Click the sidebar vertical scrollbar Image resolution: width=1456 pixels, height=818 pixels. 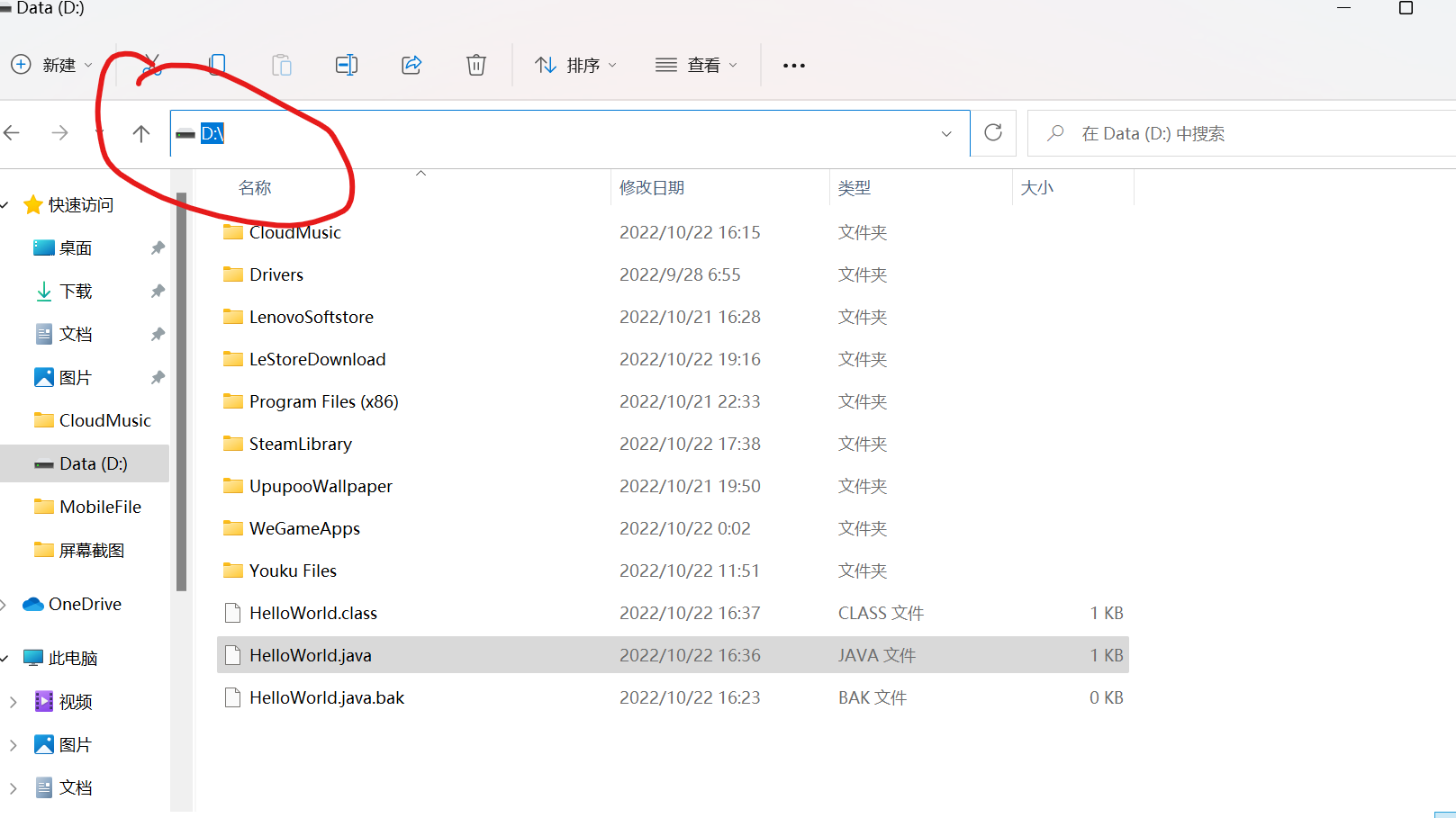pos(182,391)
